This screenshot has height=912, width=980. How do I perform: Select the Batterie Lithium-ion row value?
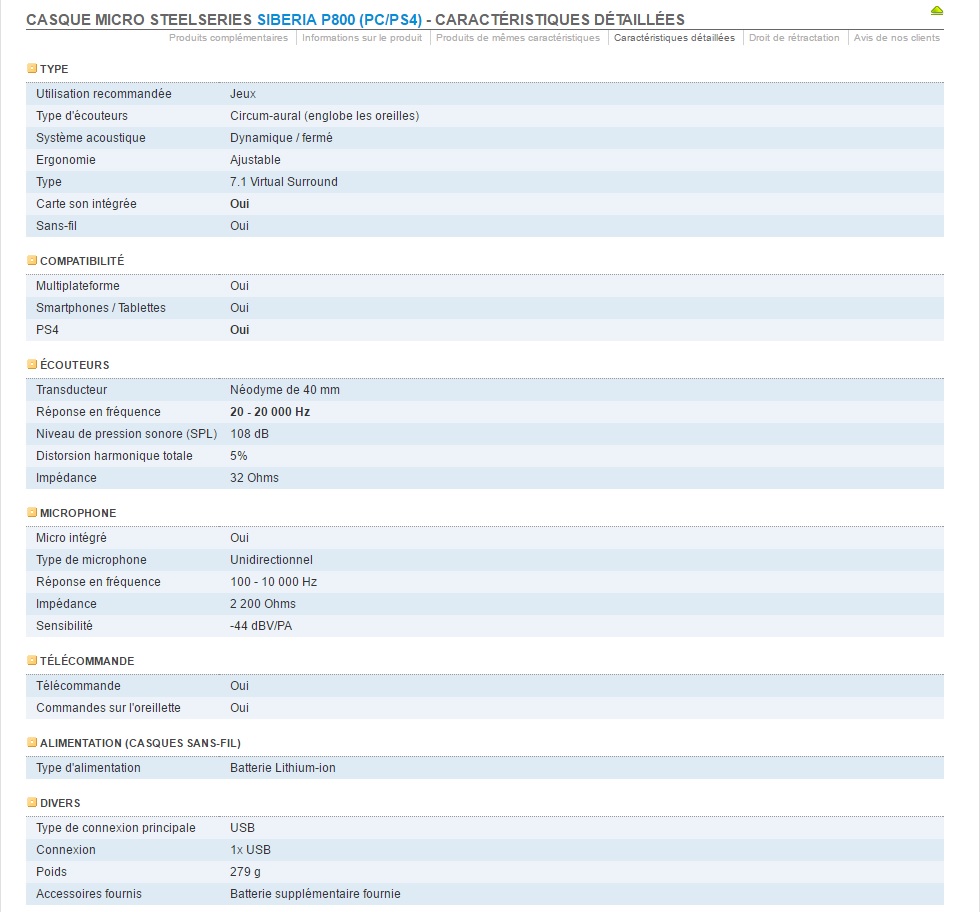pyautogui.click(x=283, y=768)
